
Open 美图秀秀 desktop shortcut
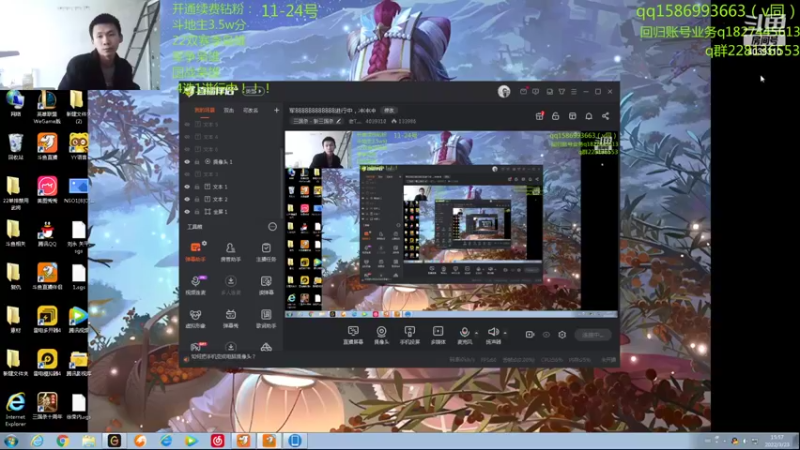(47, 190)
